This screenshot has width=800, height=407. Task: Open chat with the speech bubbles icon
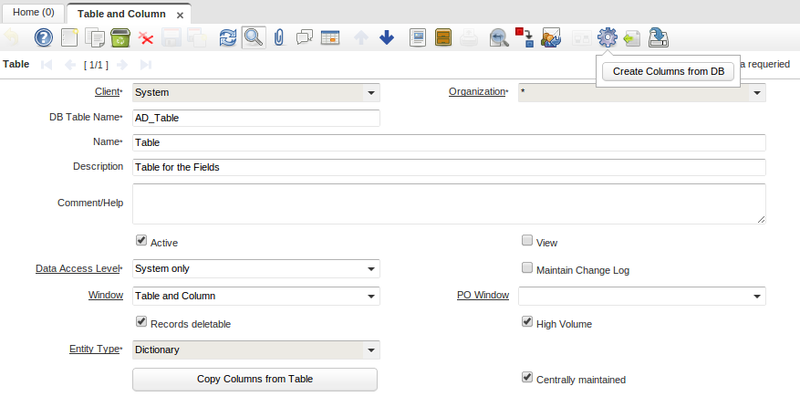point(304,38)
